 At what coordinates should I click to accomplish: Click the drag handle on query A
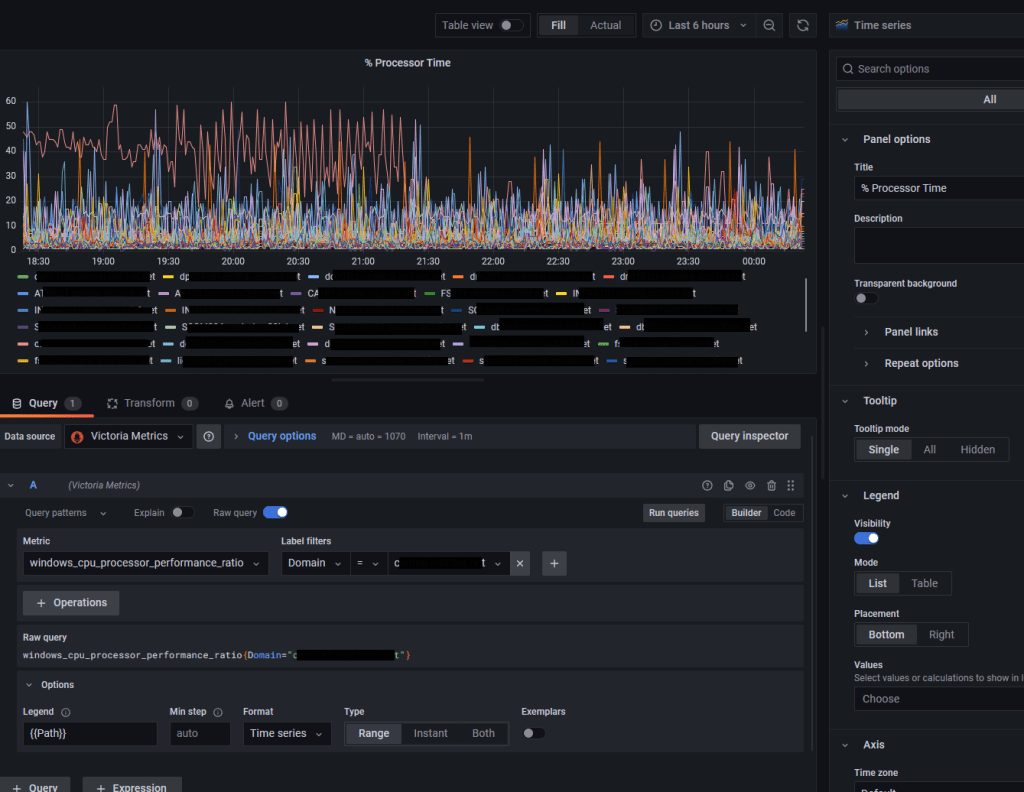pyautogui.click(x=791, y=485)
